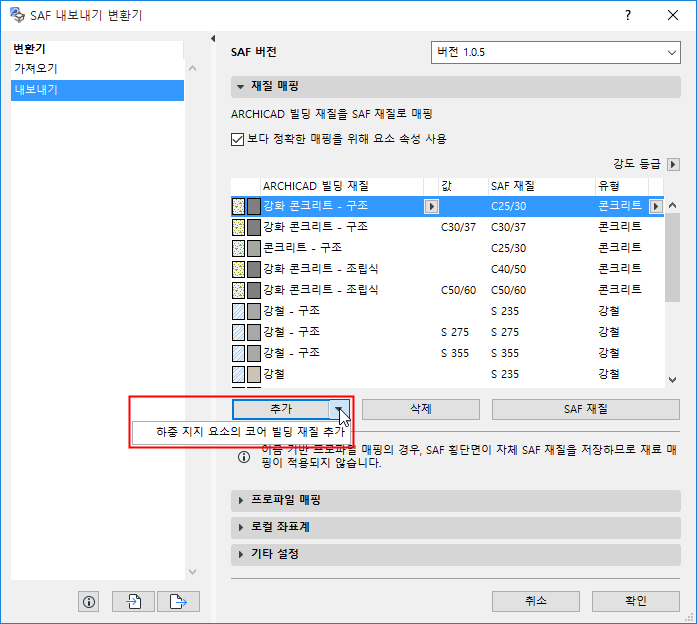The height and width of the screenshot is (624, 697).
Task: Expand the 프로파일 매핑 section
Action: [x=240, y=500]
